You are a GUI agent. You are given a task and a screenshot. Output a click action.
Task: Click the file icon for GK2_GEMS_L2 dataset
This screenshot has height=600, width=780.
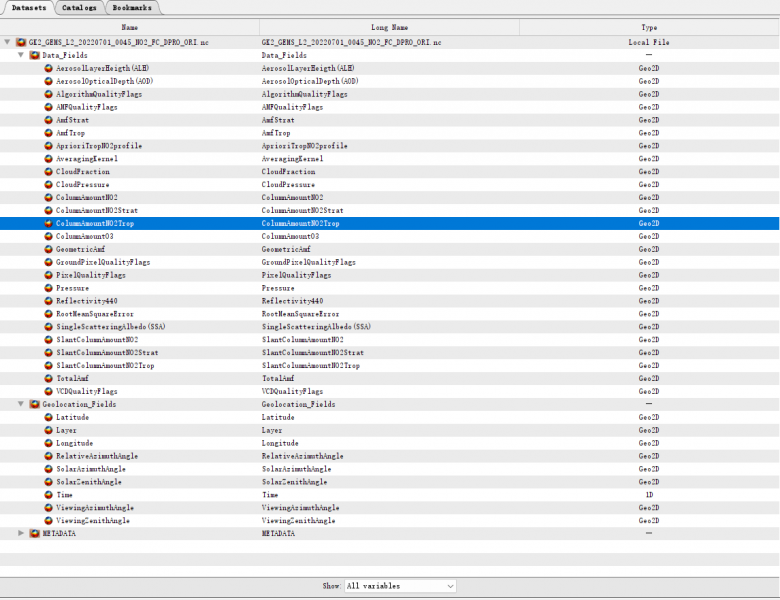tap(21, 42)
